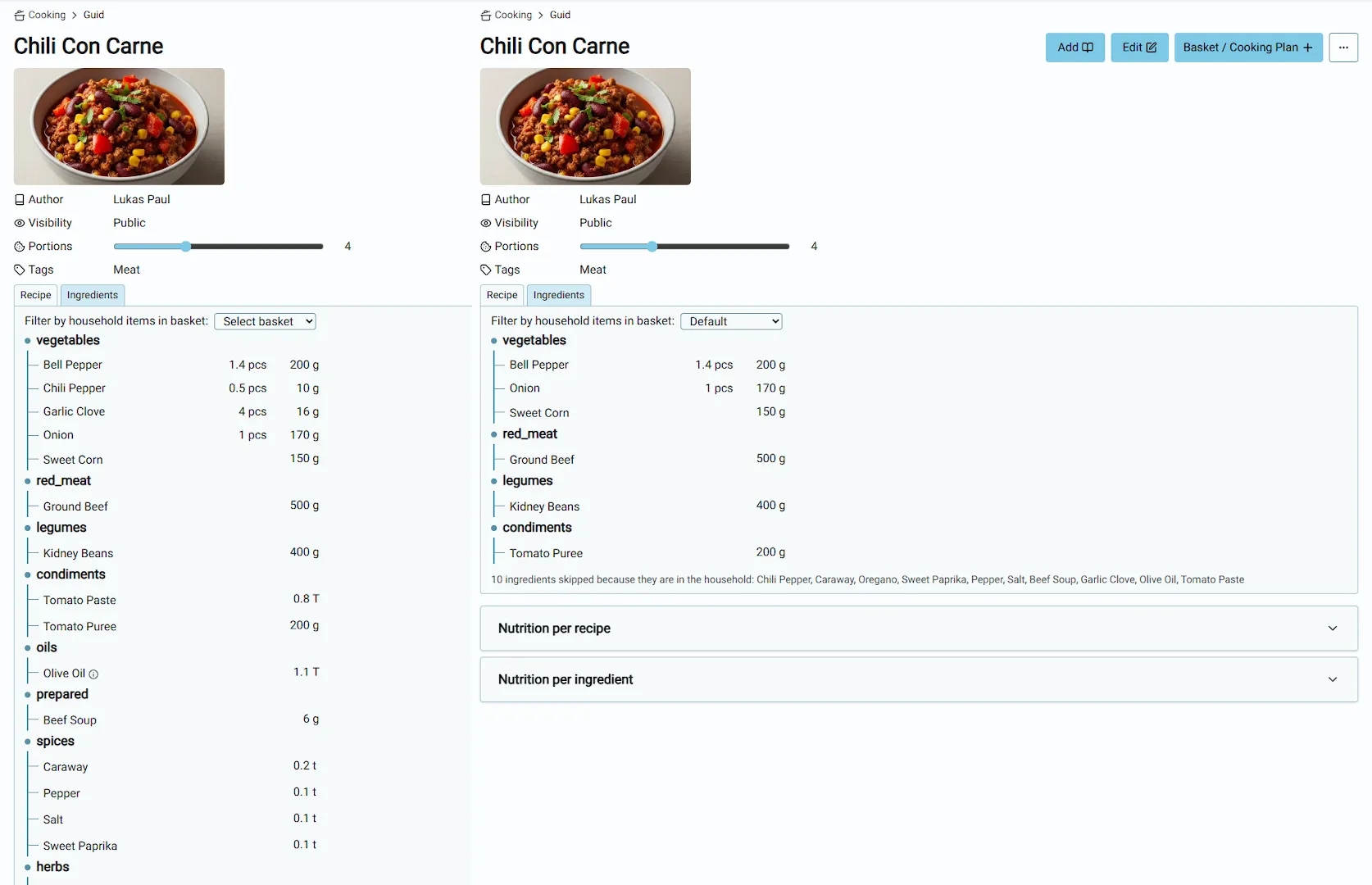The image size is (1372, 885).
Task: Switch to the Recipe tab in left panel
Action: point(35,295)
